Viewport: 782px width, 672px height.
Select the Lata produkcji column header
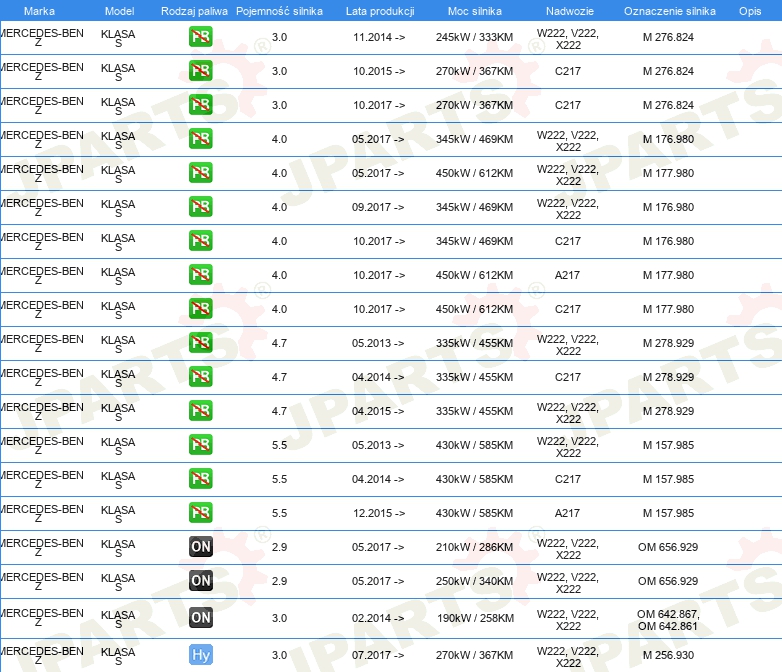[x=380, y=11]
